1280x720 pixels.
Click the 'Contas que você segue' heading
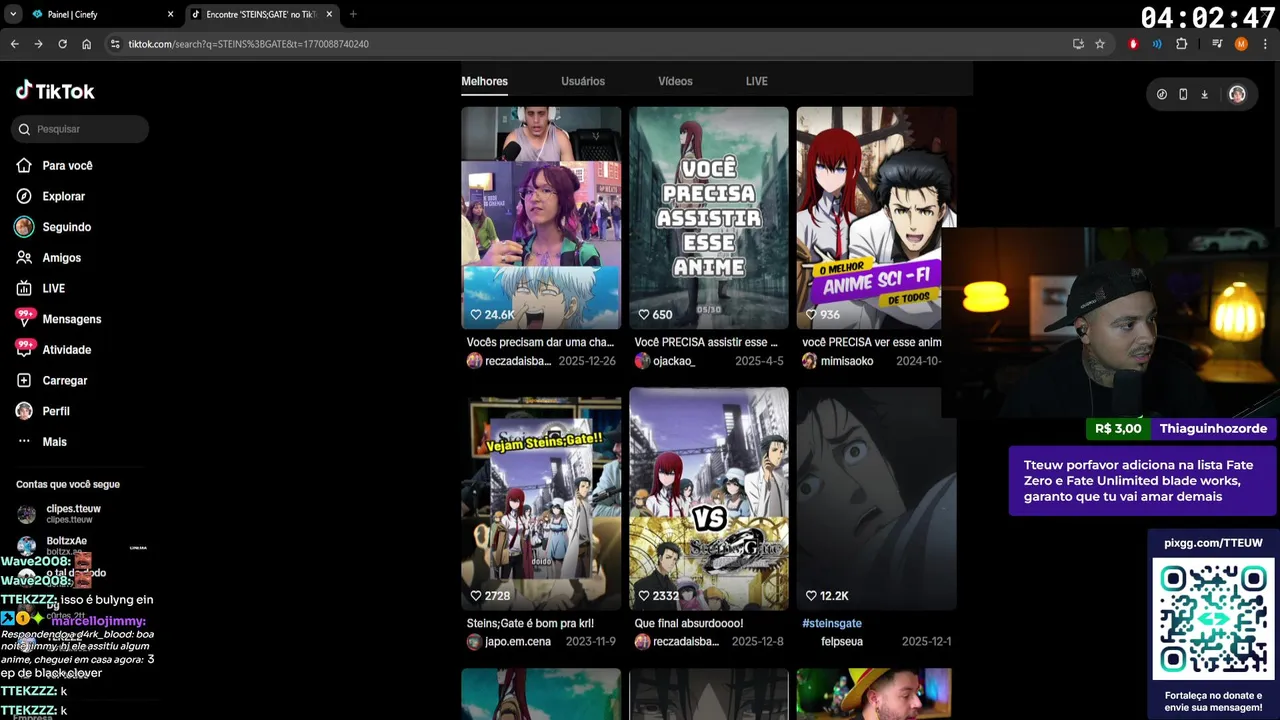tap(68, 484)
